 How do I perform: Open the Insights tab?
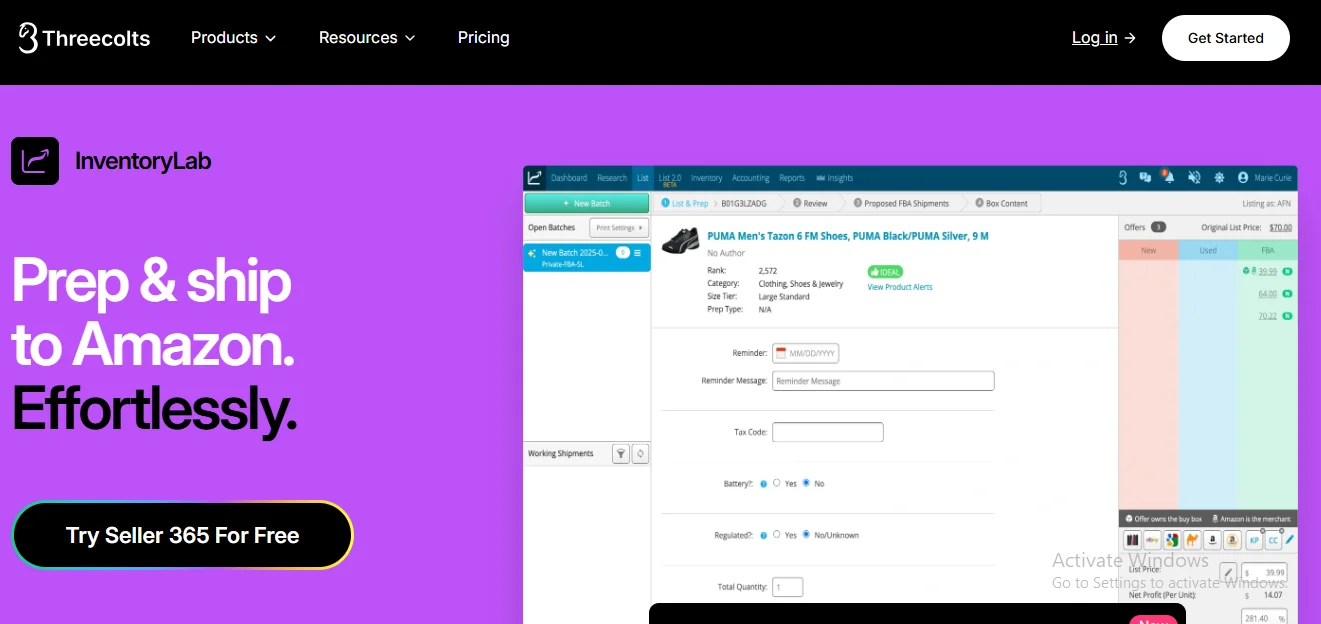tap(835, 178)
